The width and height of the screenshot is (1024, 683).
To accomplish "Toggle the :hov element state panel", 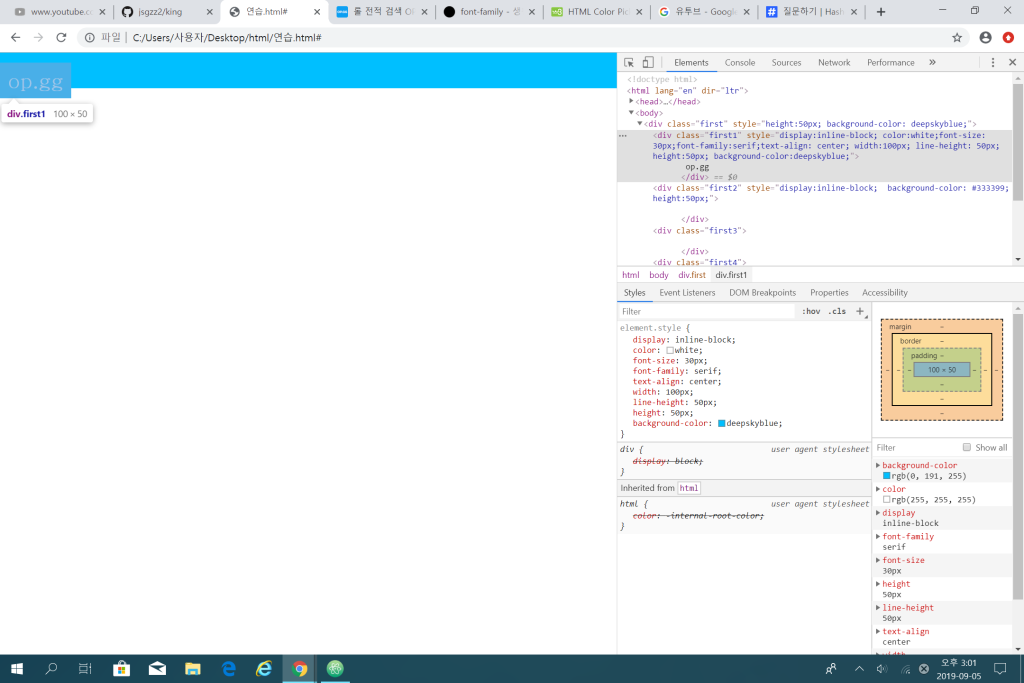I will 811,311.
